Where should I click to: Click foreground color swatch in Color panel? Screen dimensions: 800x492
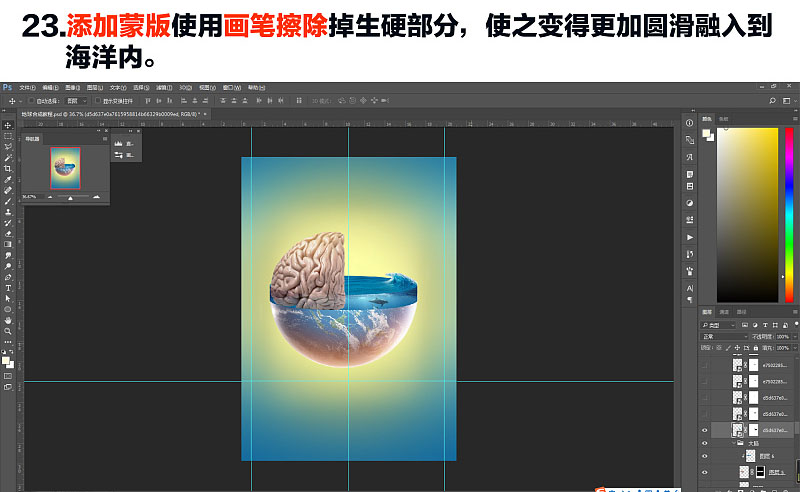pos(706,134)
